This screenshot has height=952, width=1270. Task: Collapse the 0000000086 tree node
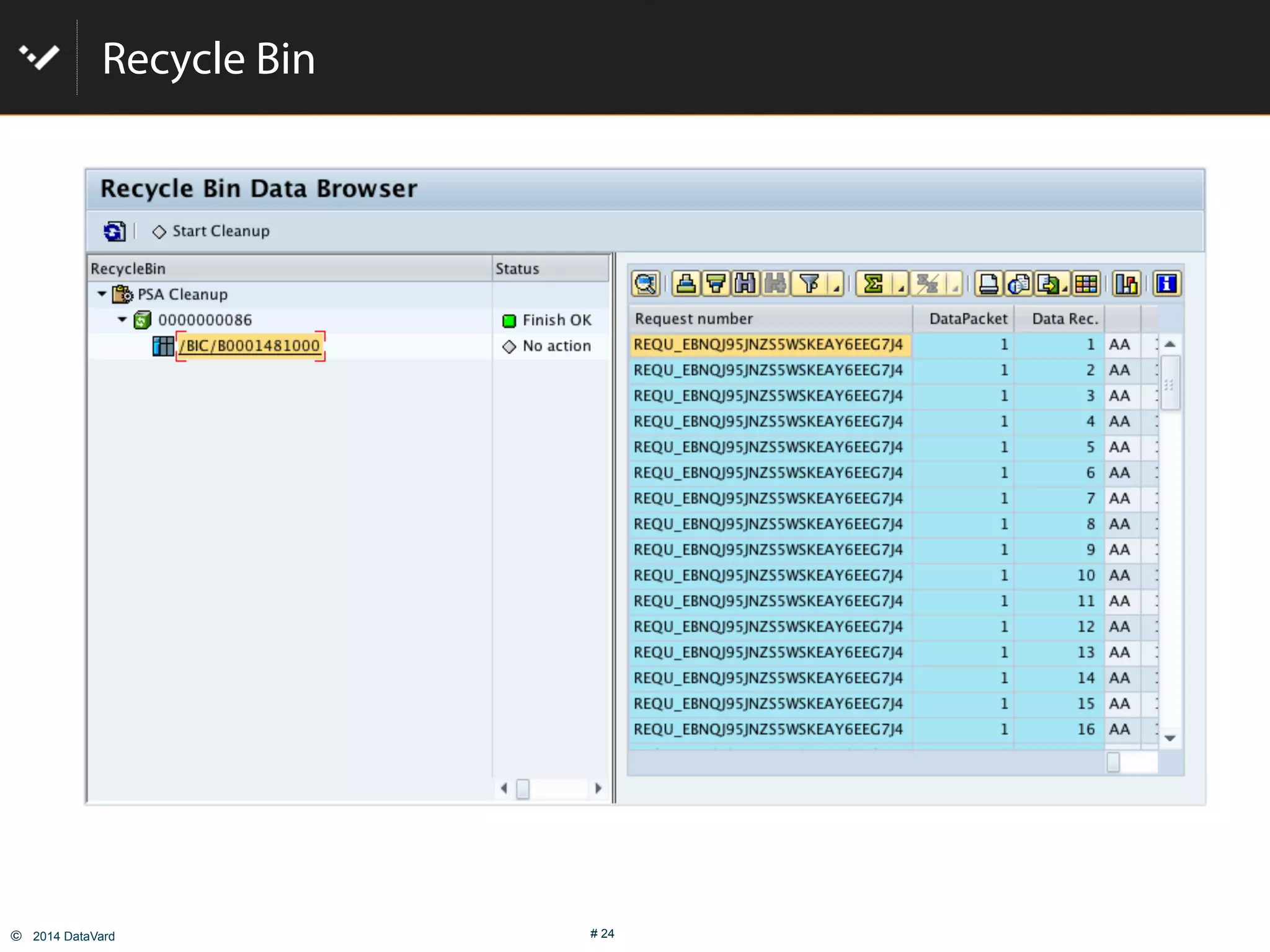[122, 320]
